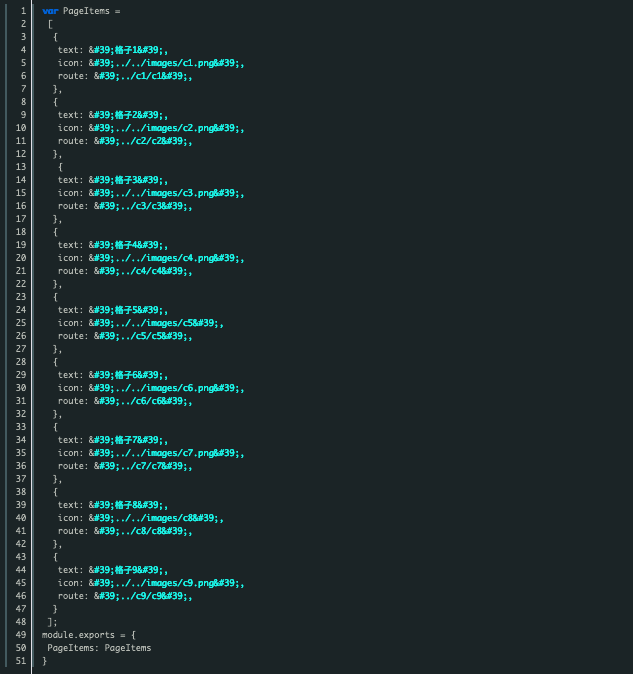
Task: Click the indented opening brace on line 13
Action: coord(60,167)
